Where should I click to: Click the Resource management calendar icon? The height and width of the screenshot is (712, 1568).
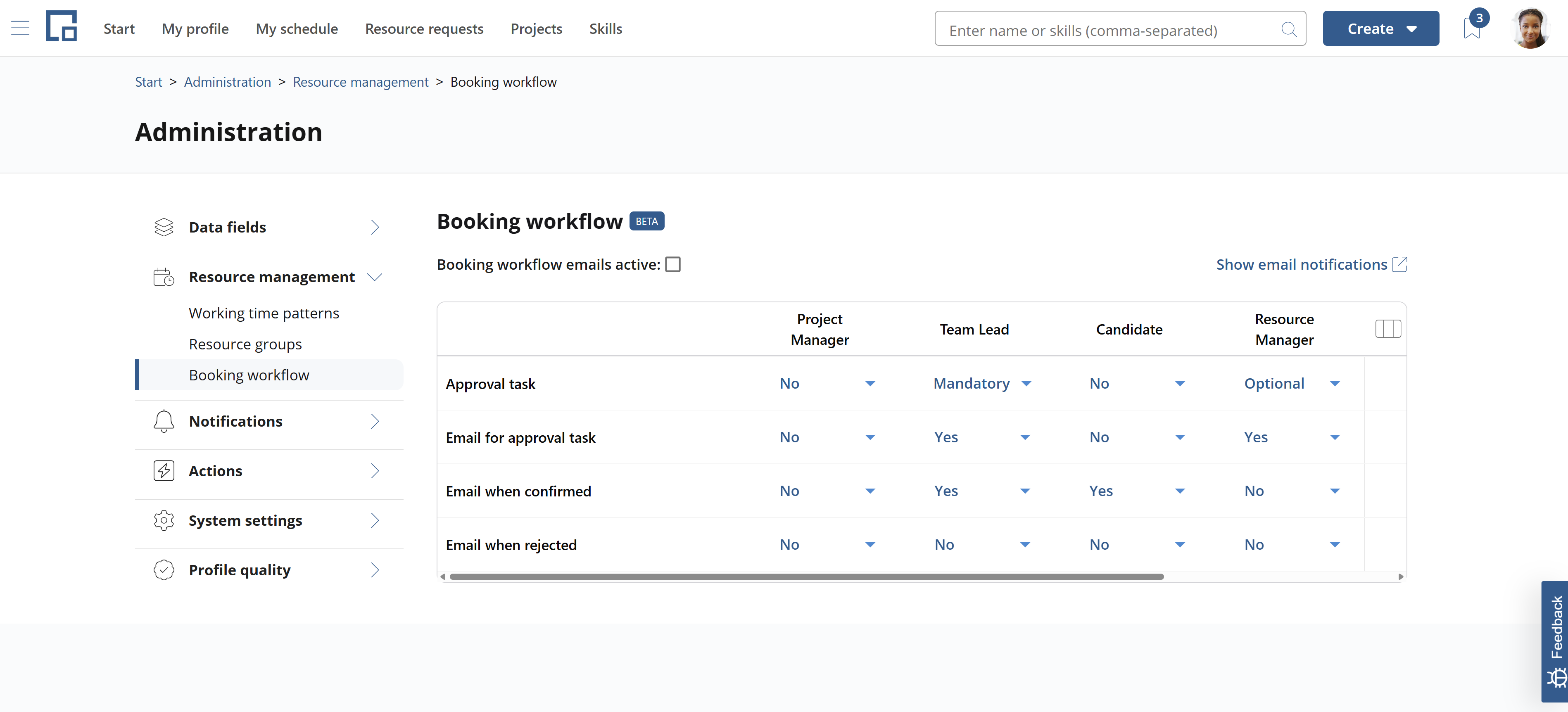(164, 277)
